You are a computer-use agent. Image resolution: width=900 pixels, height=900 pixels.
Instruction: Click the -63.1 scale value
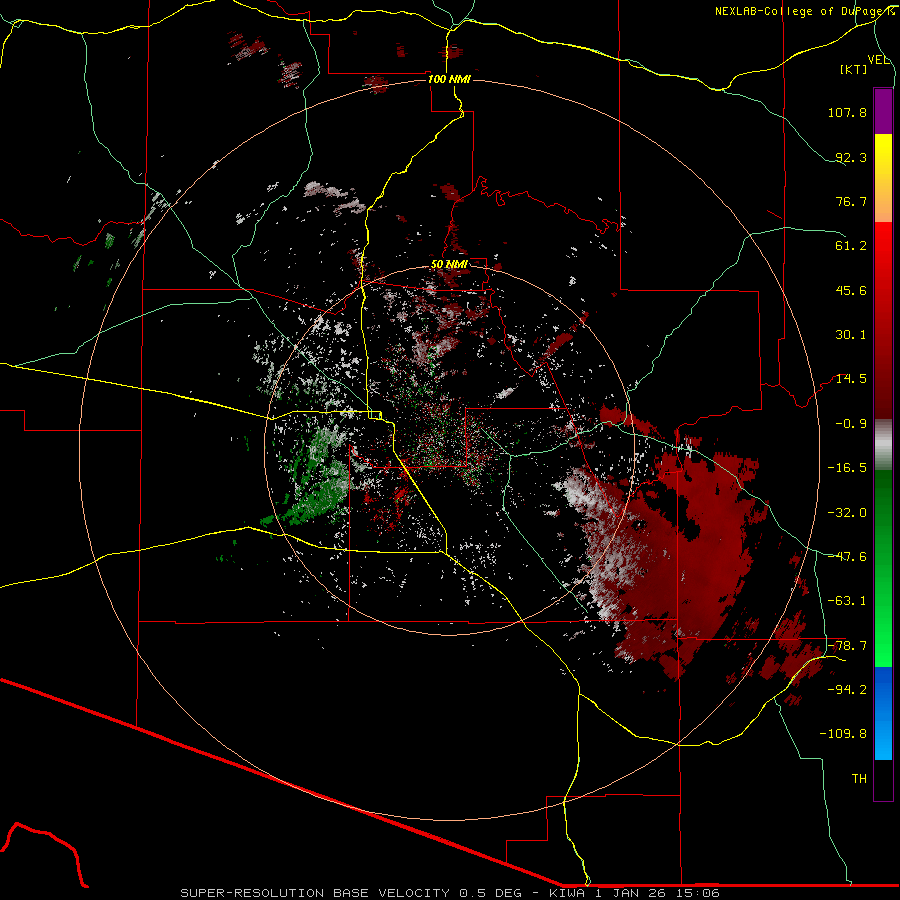pos(847,601)
